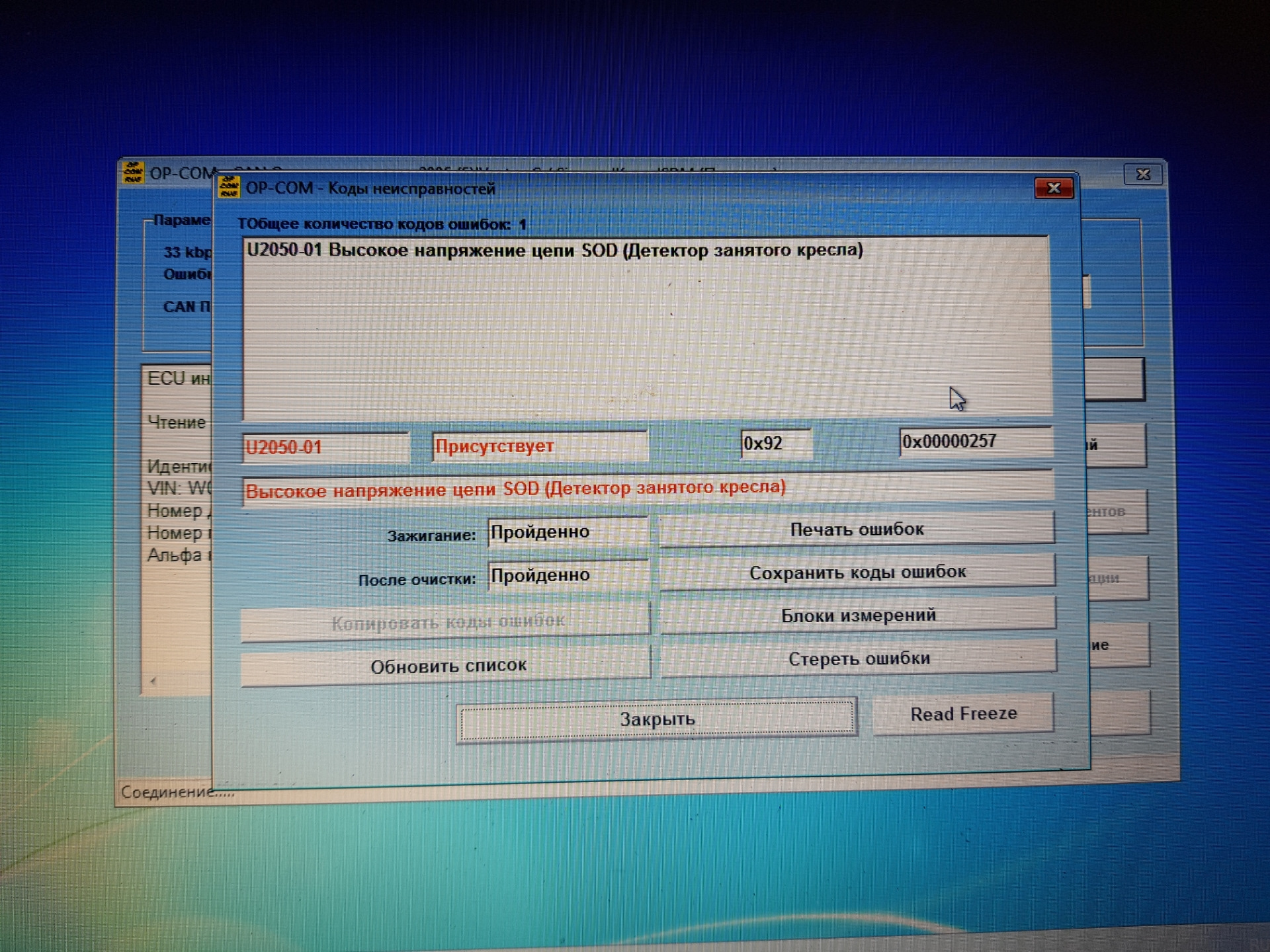Click the После очистки Пройденно field
Image resolution: width=1270 pixels, height=952 pixels.
567,575
